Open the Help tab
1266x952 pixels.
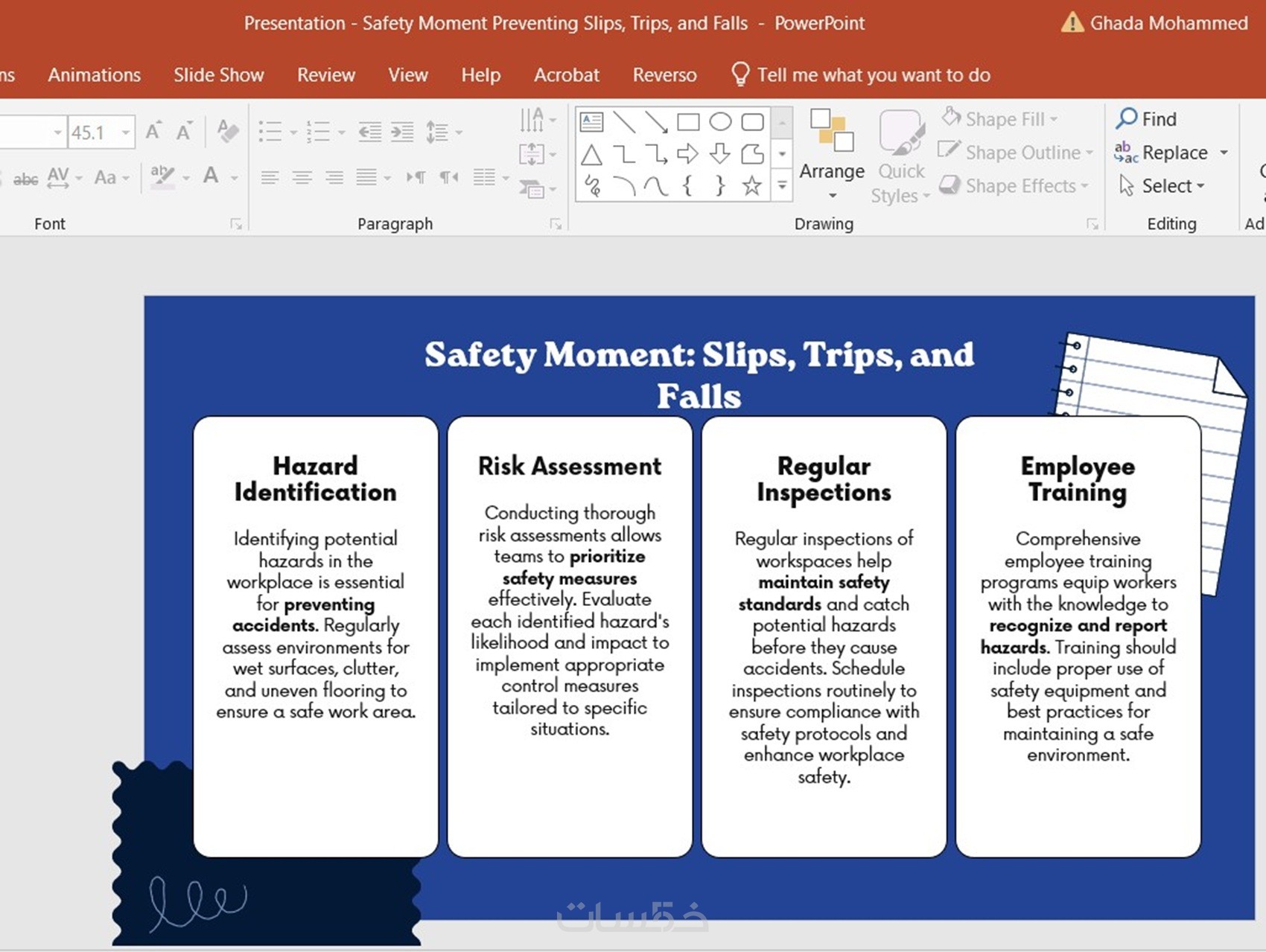[x=481, y=75]
